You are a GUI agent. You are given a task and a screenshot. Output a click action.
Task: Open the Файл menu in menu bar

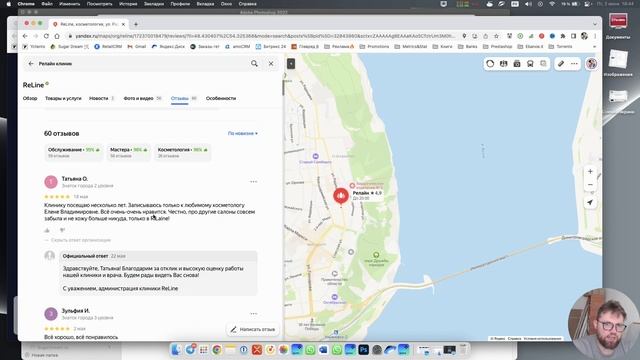tap(47, 4)
